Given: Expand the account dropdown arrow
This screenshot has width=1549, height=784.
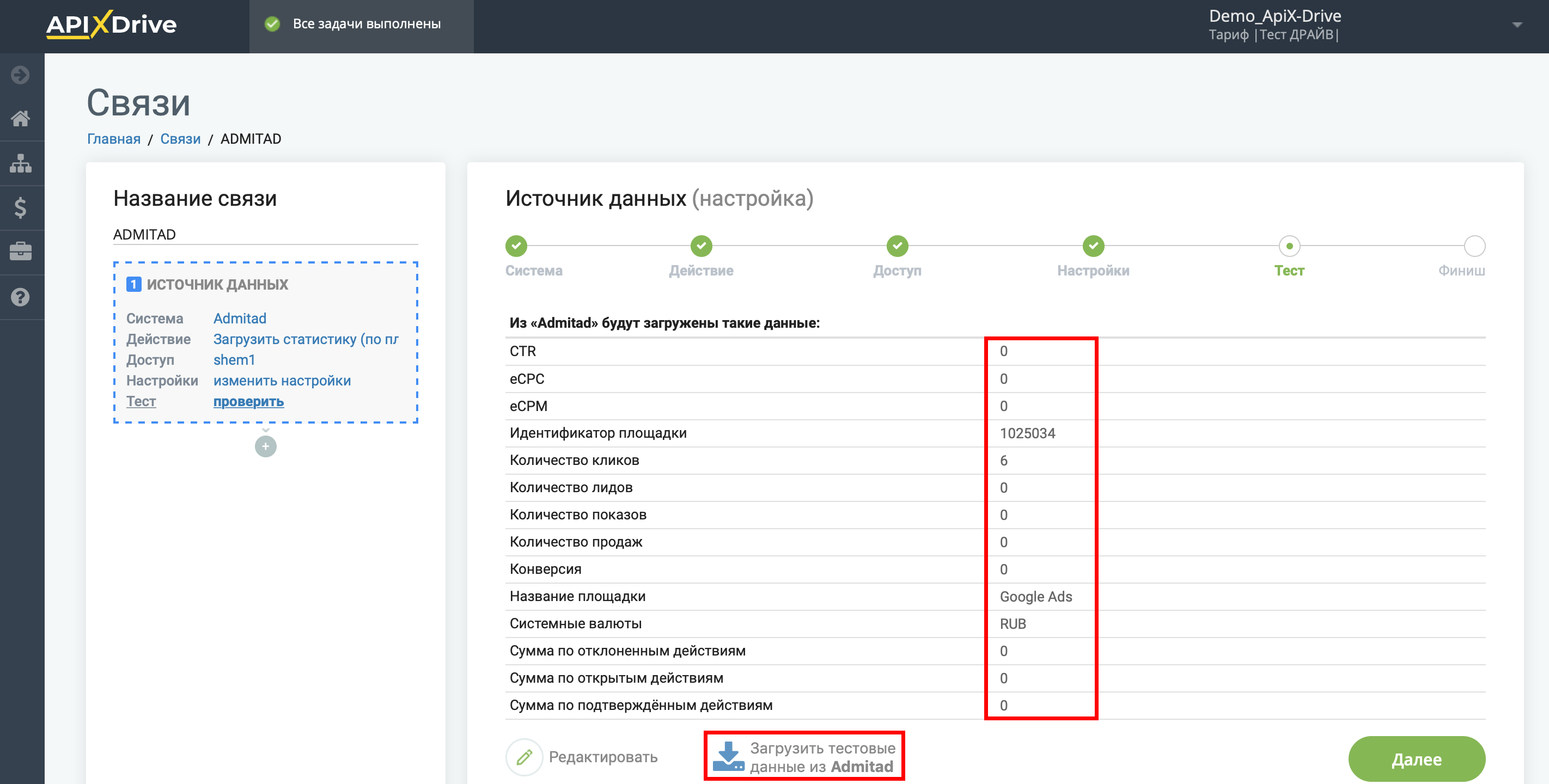Looking at the screenshot, I should [1516, 24].
